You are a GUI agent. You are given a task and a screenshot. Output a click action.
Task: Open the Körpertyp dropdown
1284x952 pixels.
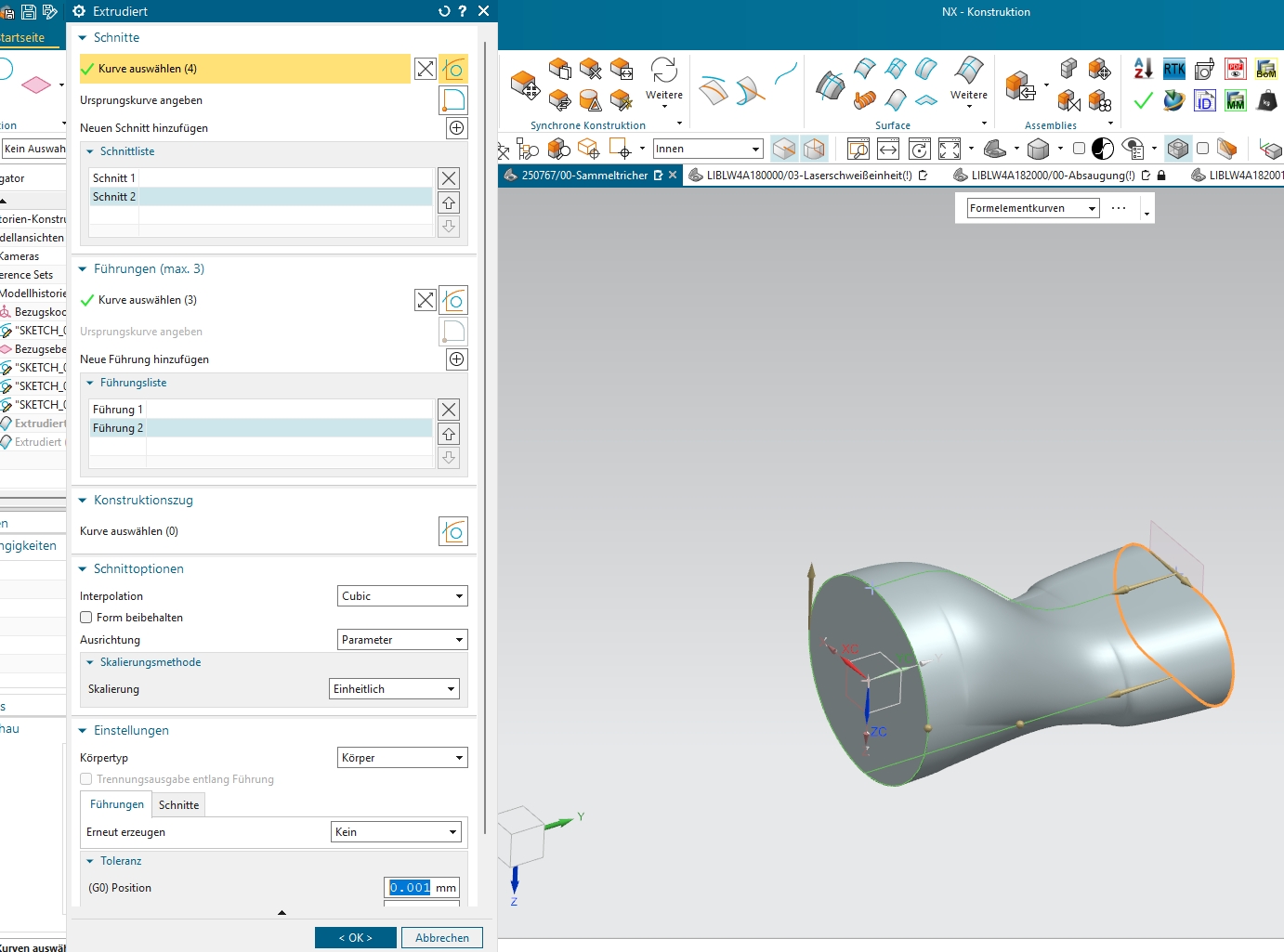tap(402, 758)
